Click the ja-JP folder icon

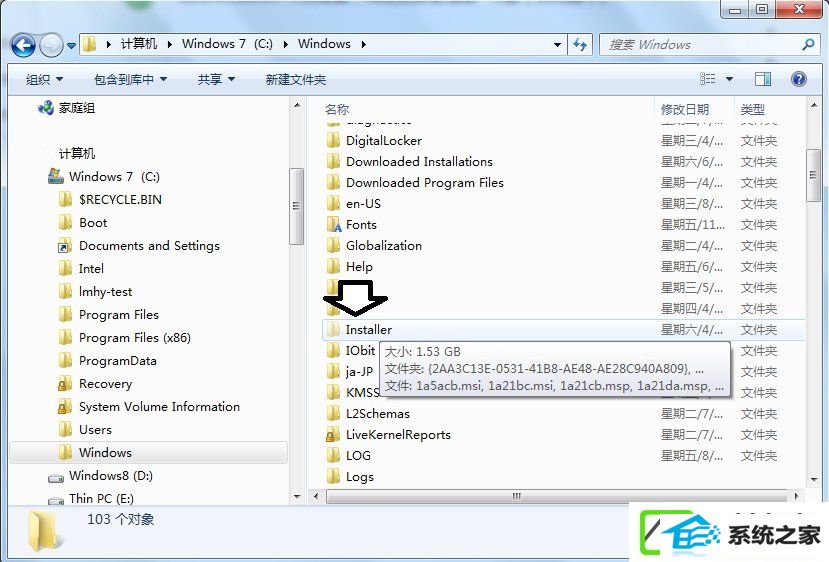333,372
